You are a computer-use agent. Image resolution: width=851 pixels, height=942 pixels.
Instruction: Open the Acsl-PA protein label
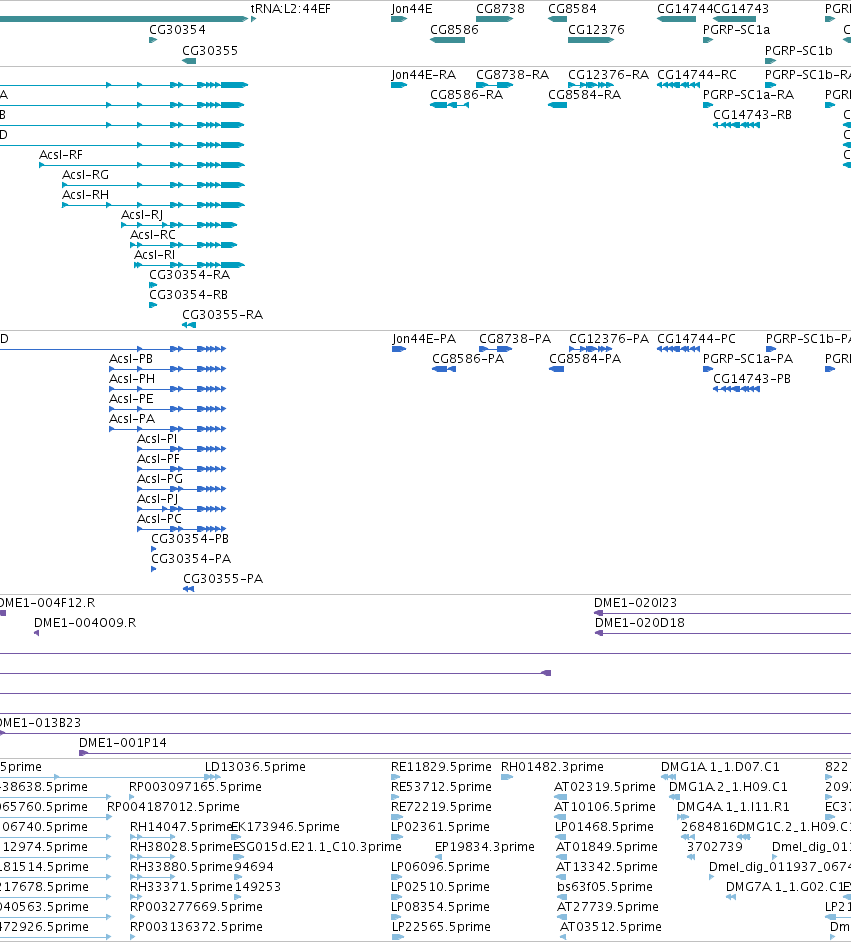tap(132, 418)
